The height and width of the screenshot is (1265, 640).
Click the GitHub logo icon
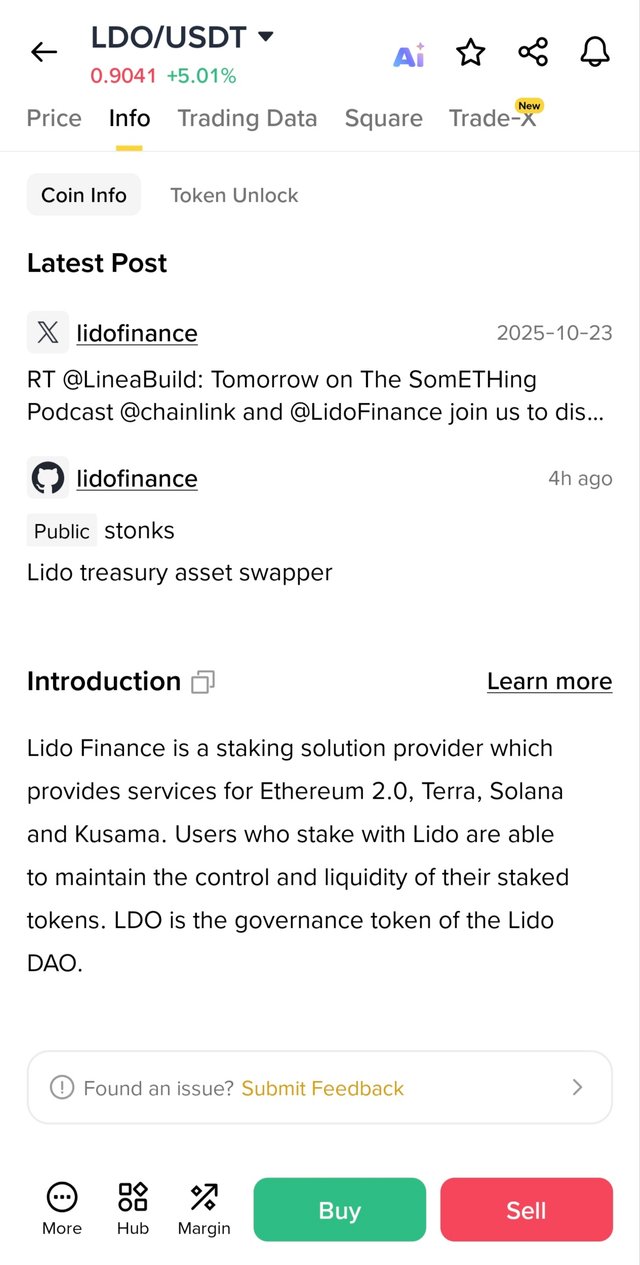coord(47,478)
